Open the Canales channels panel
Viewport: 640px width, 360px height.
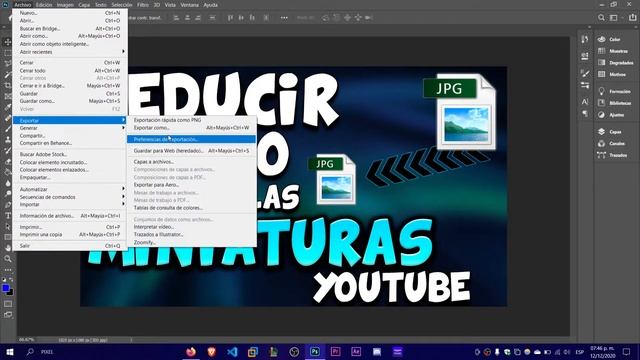tap(611, 144)
